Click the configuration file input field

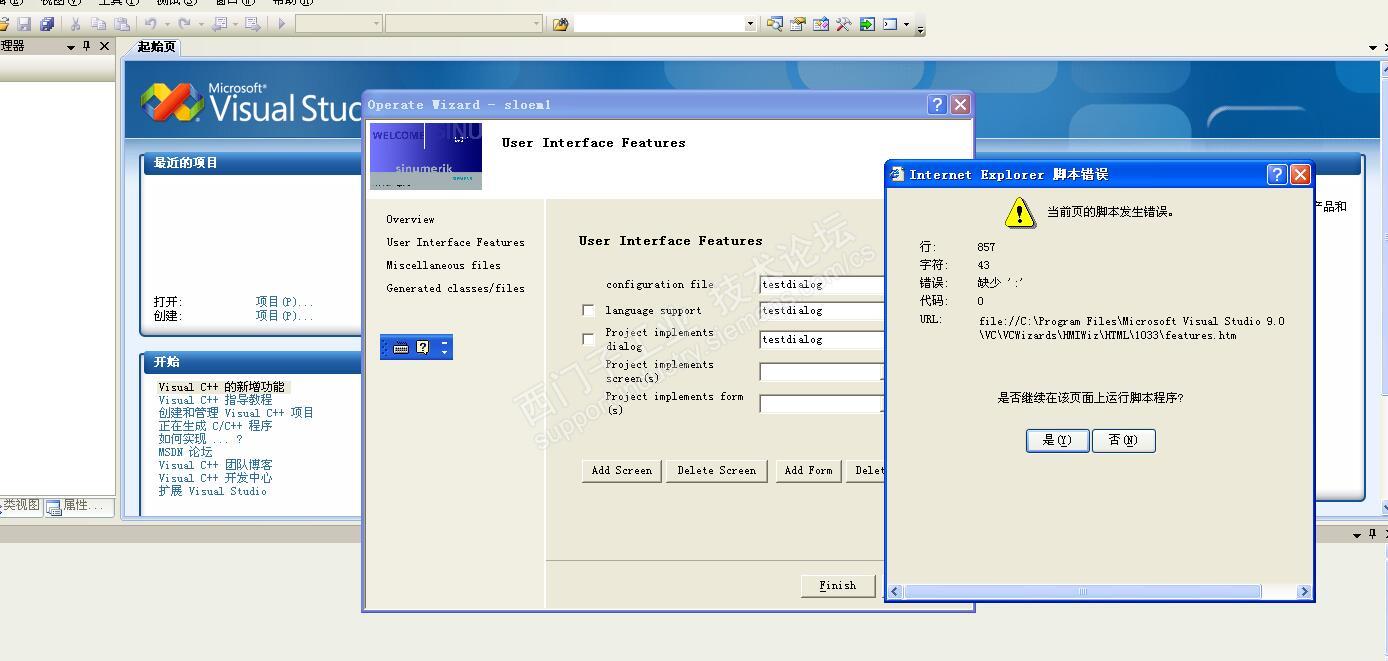(821, 285)
